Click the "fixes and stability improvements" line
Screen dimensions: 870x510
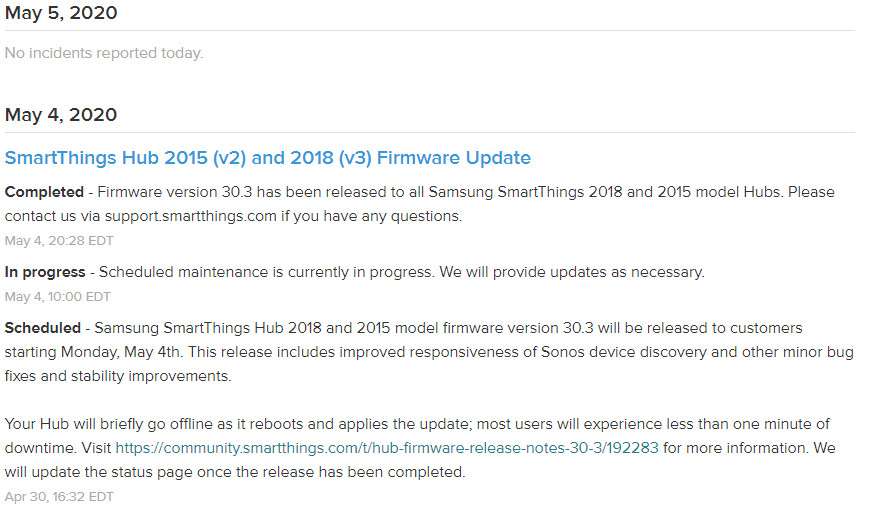coord(118,376)
